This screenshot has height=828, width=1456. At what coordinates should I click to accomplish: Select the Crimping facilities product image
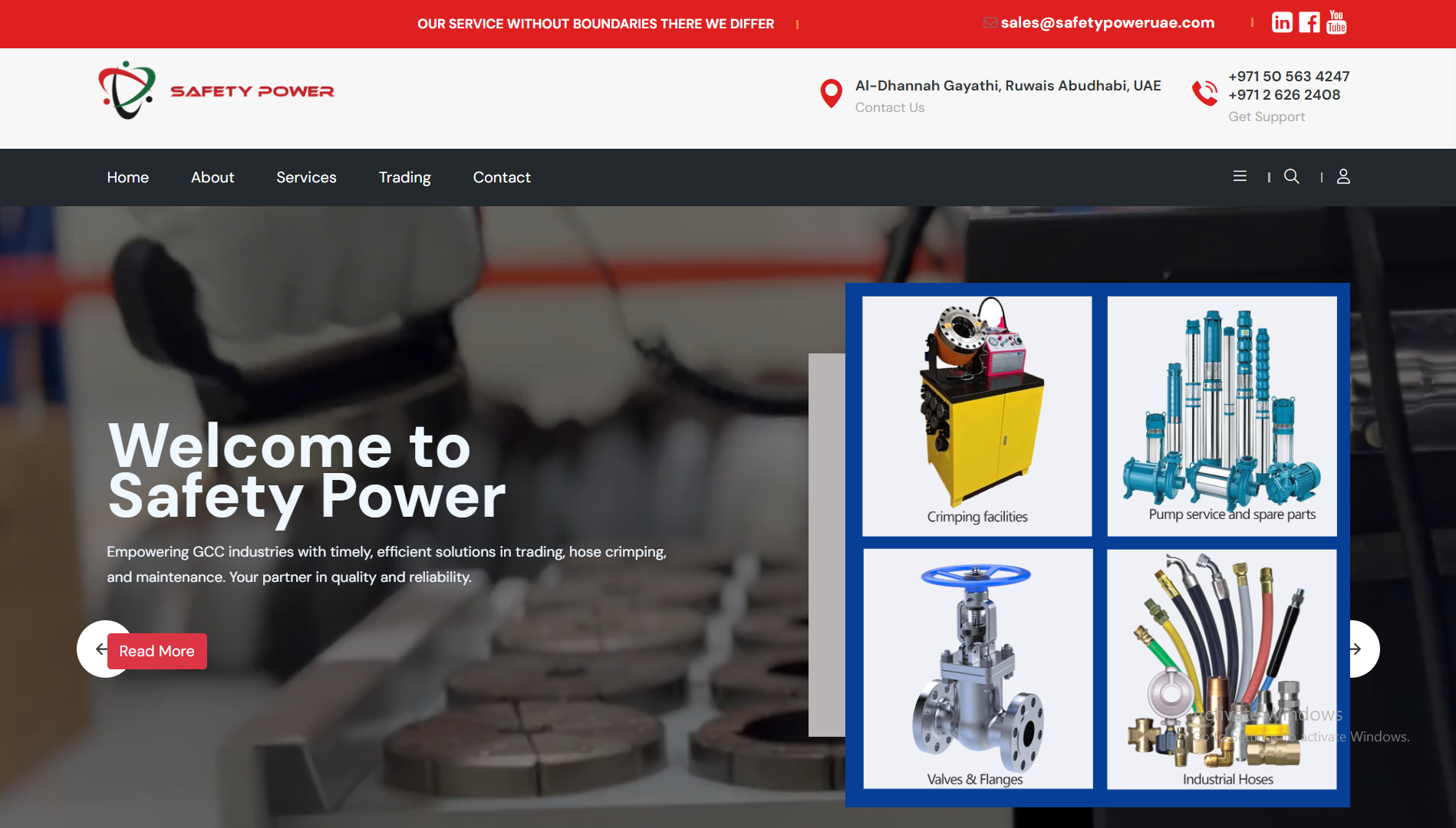[977, 416]
